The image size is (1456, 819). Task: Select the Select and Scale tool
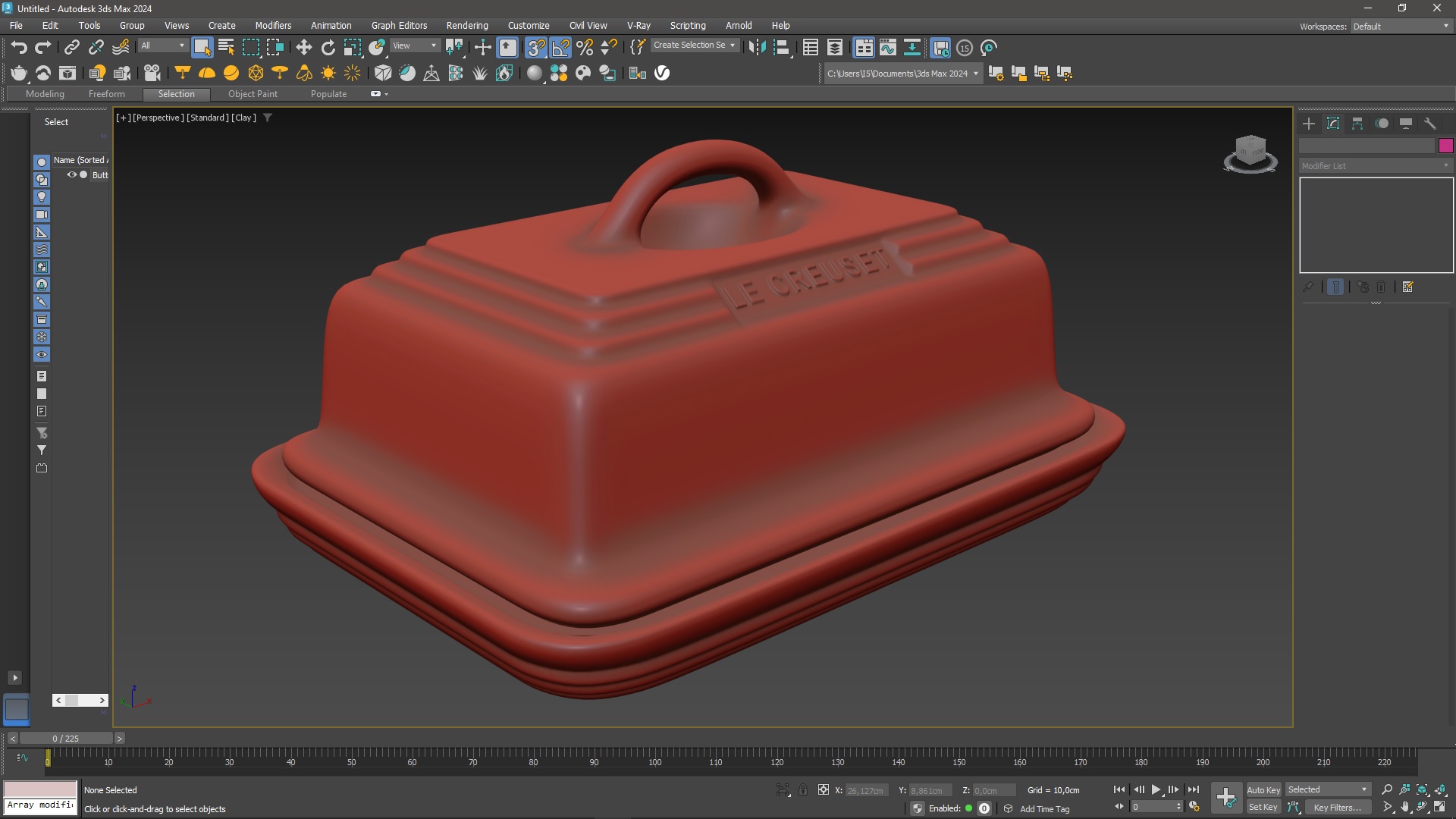(352, 48)
